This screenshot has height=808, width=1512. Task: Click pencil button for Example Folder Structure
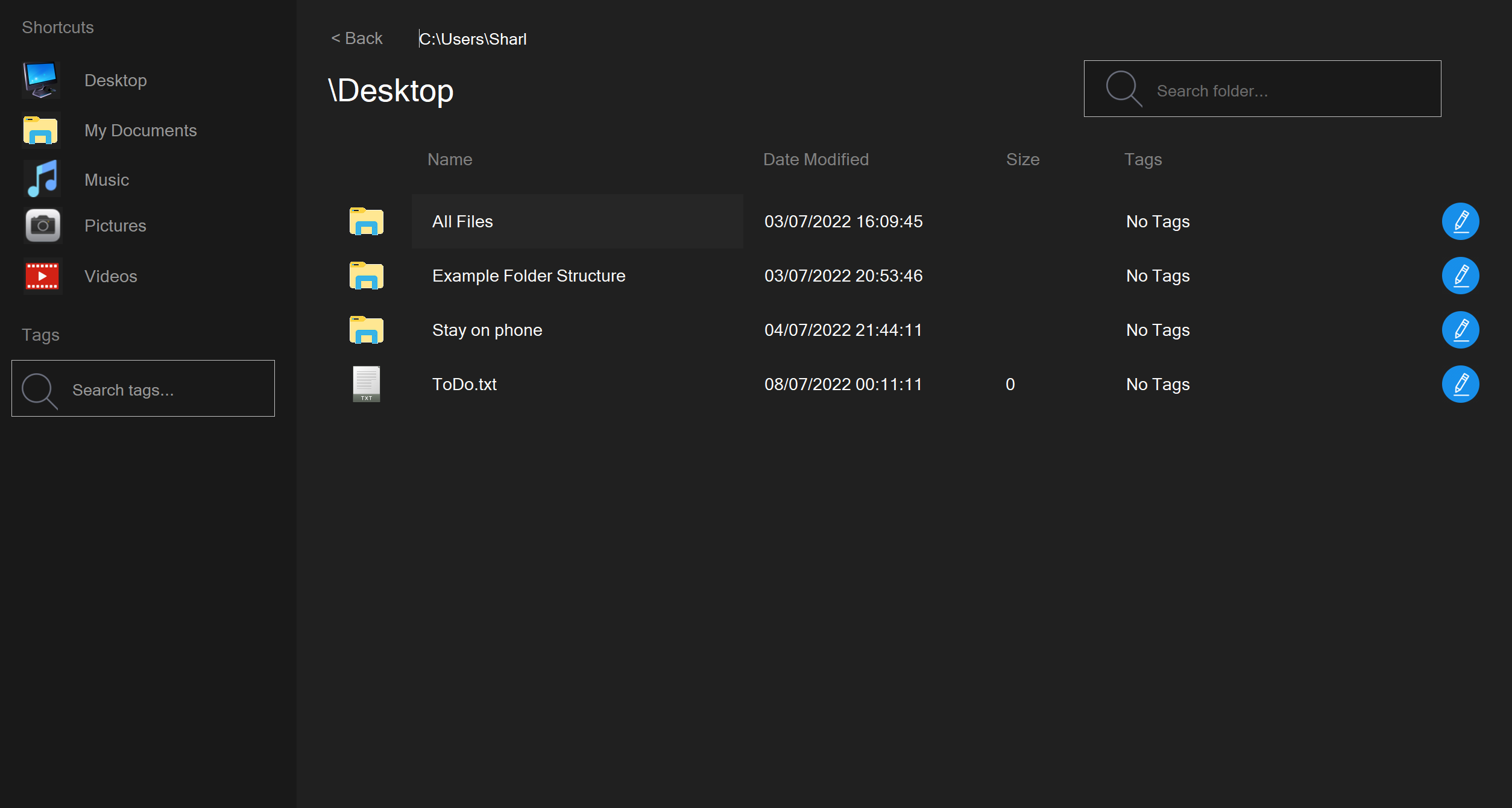(x=1460, y=276)
